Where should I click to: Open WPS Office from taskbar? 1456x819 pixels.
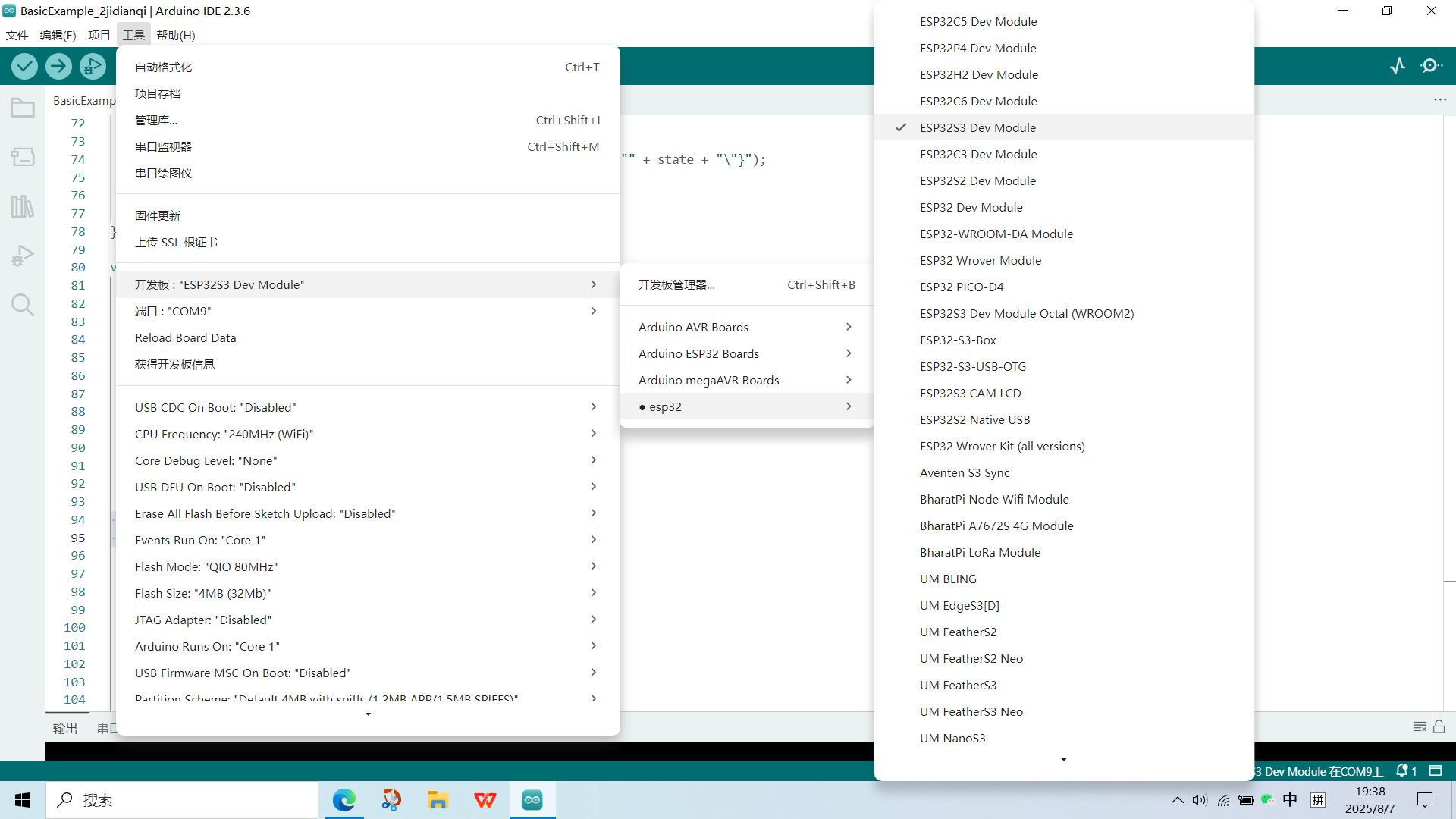(x=485, y=800)
